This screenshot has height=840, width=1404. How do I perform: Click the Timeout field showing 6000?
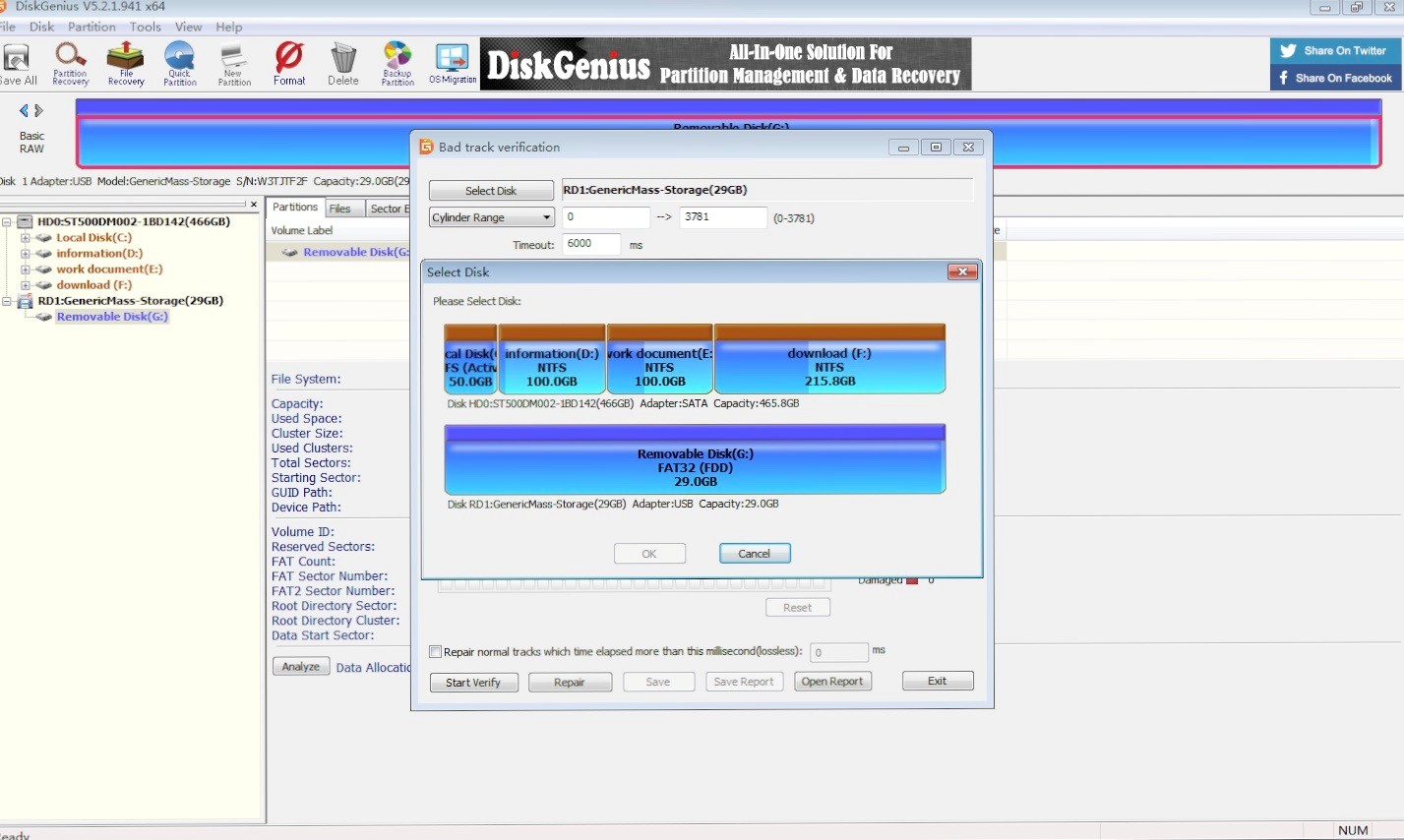(x=591, y=244)
